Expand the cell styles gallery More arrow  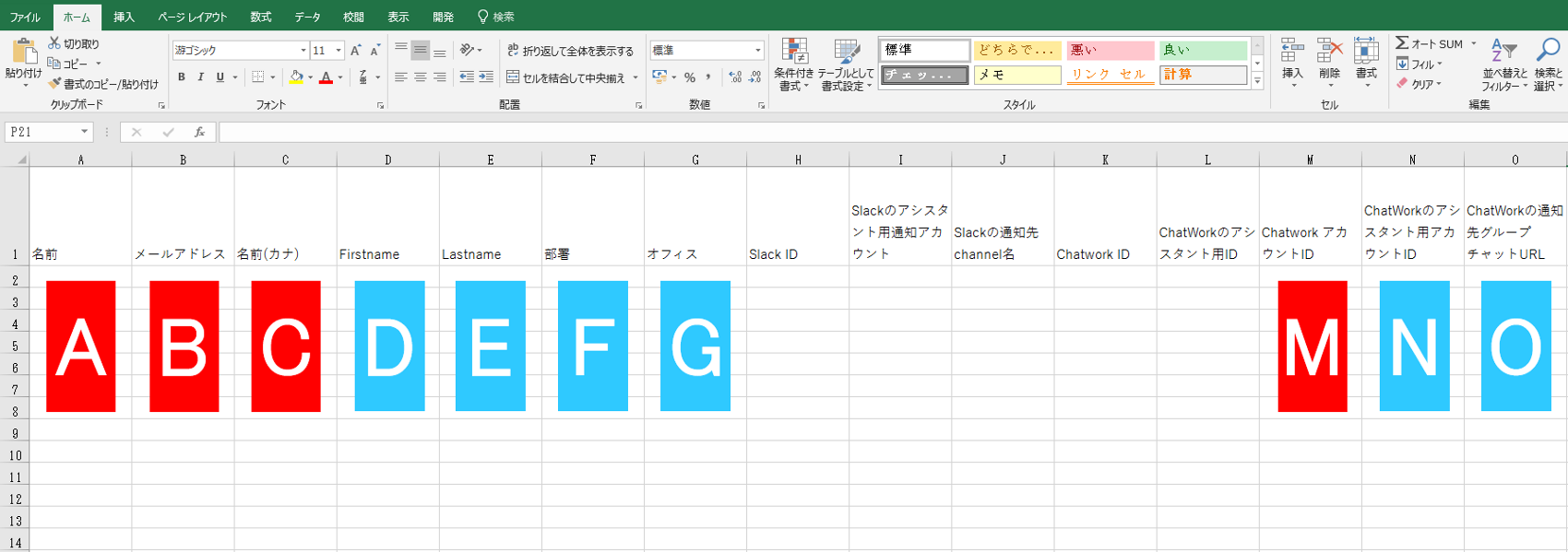point(1257,81)
